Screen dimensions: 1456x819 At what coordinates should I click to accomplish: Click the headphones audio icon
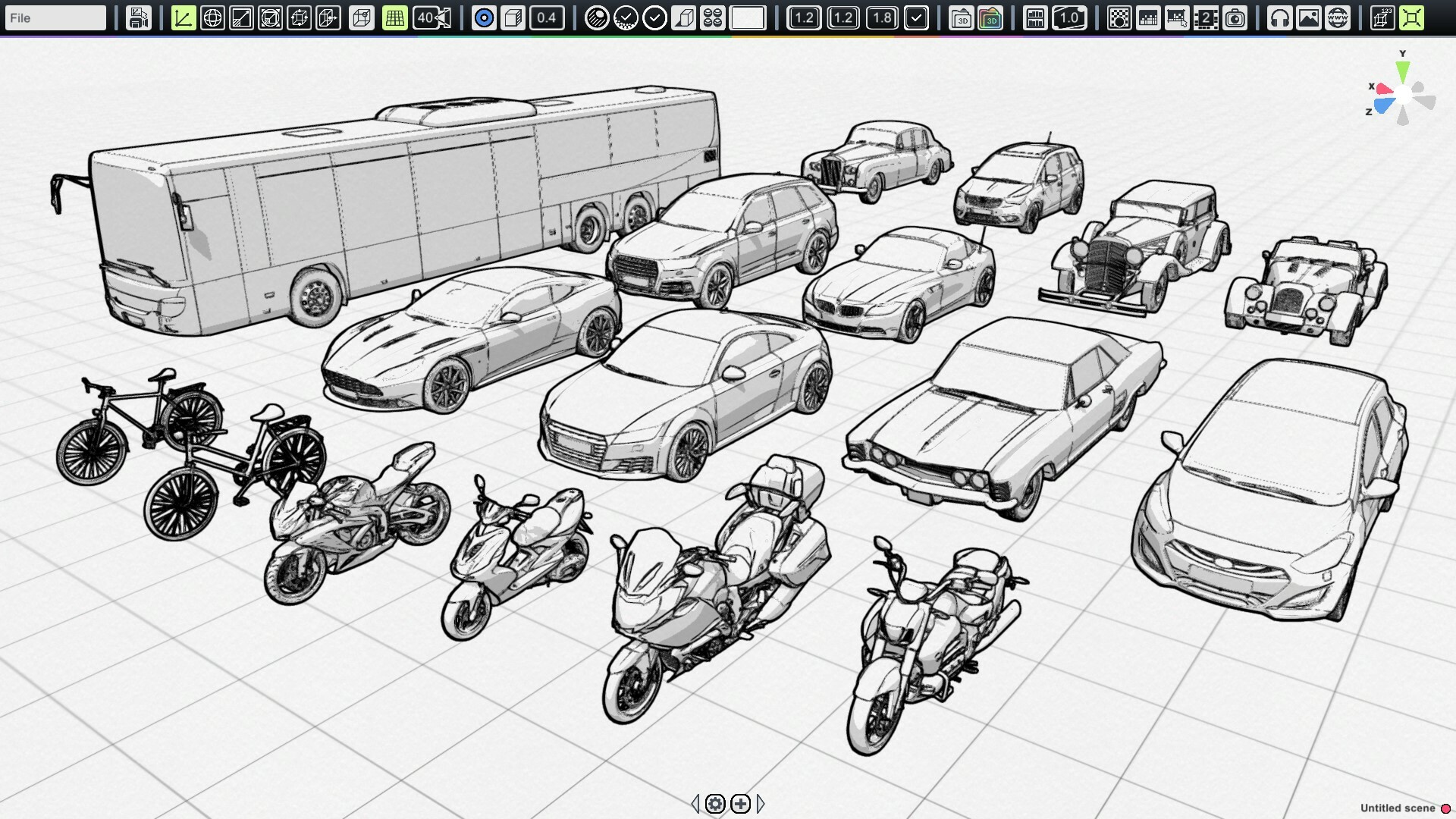point(1279,17)
